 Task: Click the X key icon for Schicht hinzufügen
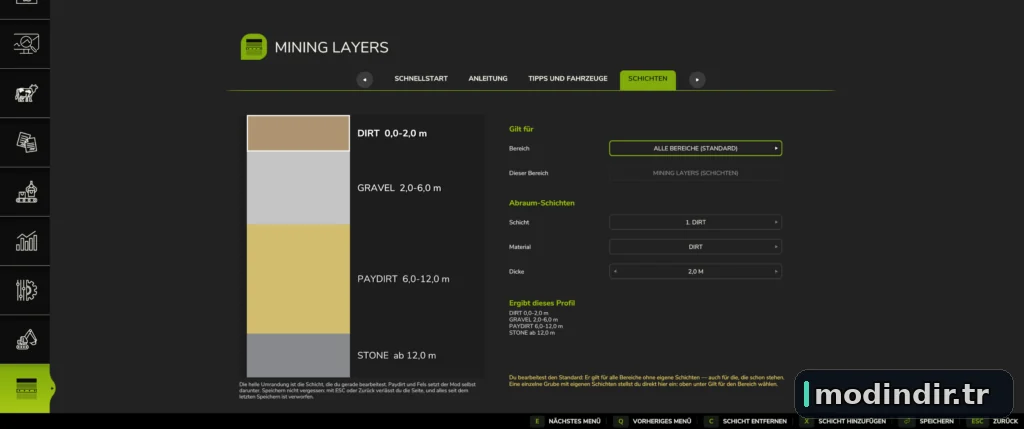coord(807,422)
